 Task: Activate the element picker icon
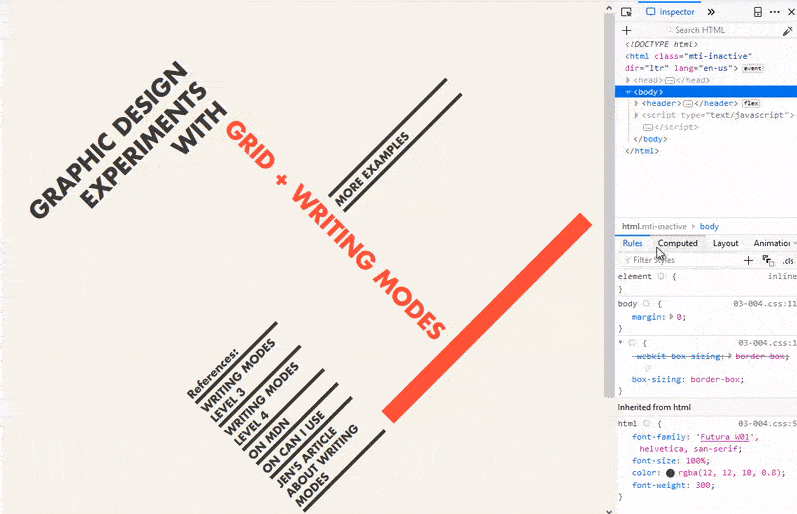pyautogui.click(x=626, y=12)
